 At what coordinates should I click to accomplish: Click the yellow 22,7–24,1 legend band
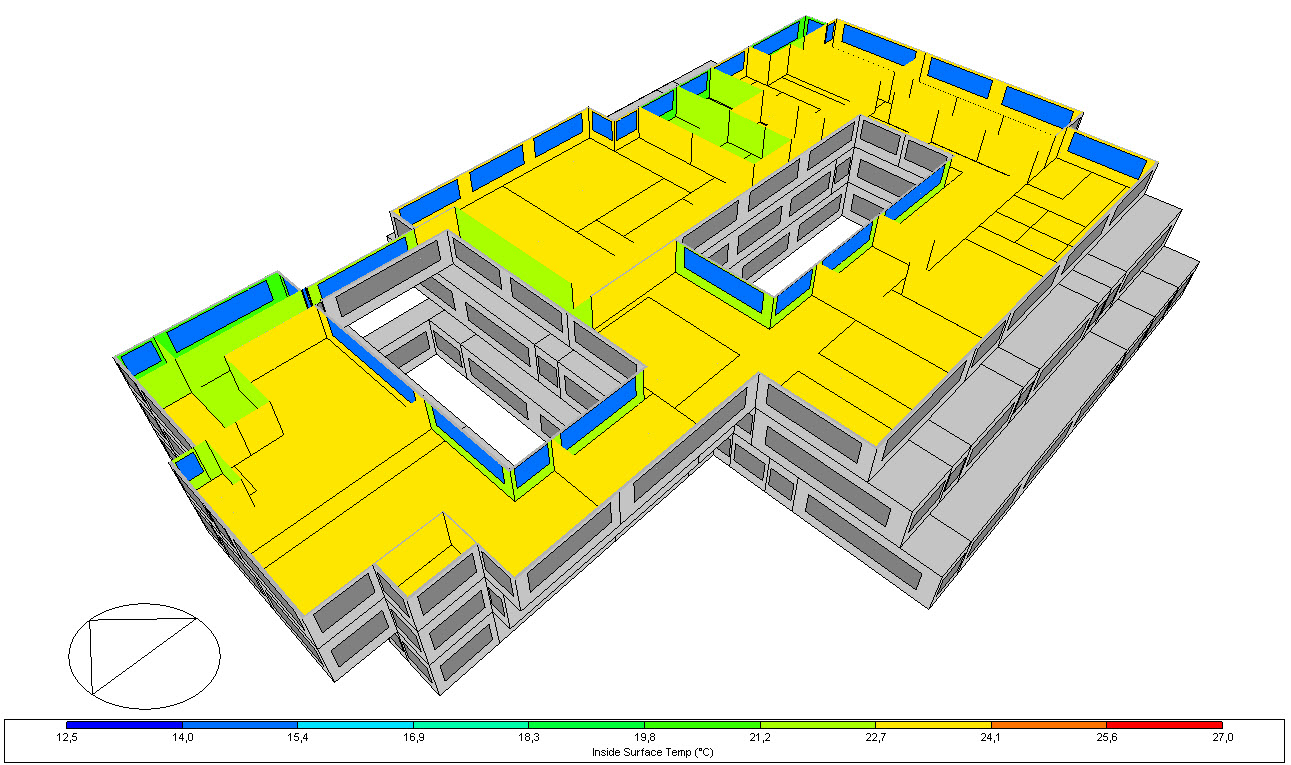[933, 724]
